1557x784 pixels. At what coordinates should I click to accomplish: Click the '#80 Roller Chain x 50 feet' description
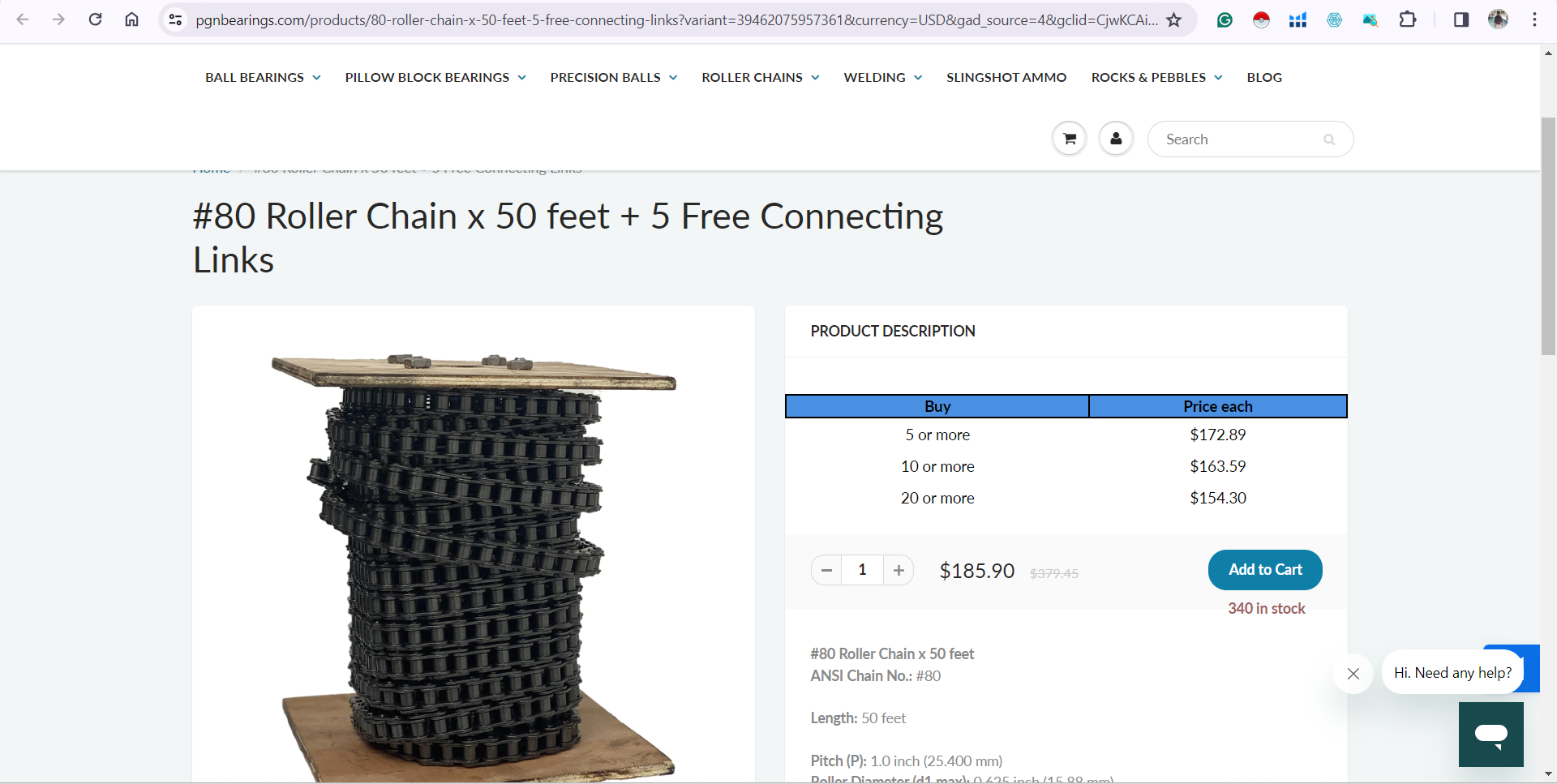coord(892,653)
